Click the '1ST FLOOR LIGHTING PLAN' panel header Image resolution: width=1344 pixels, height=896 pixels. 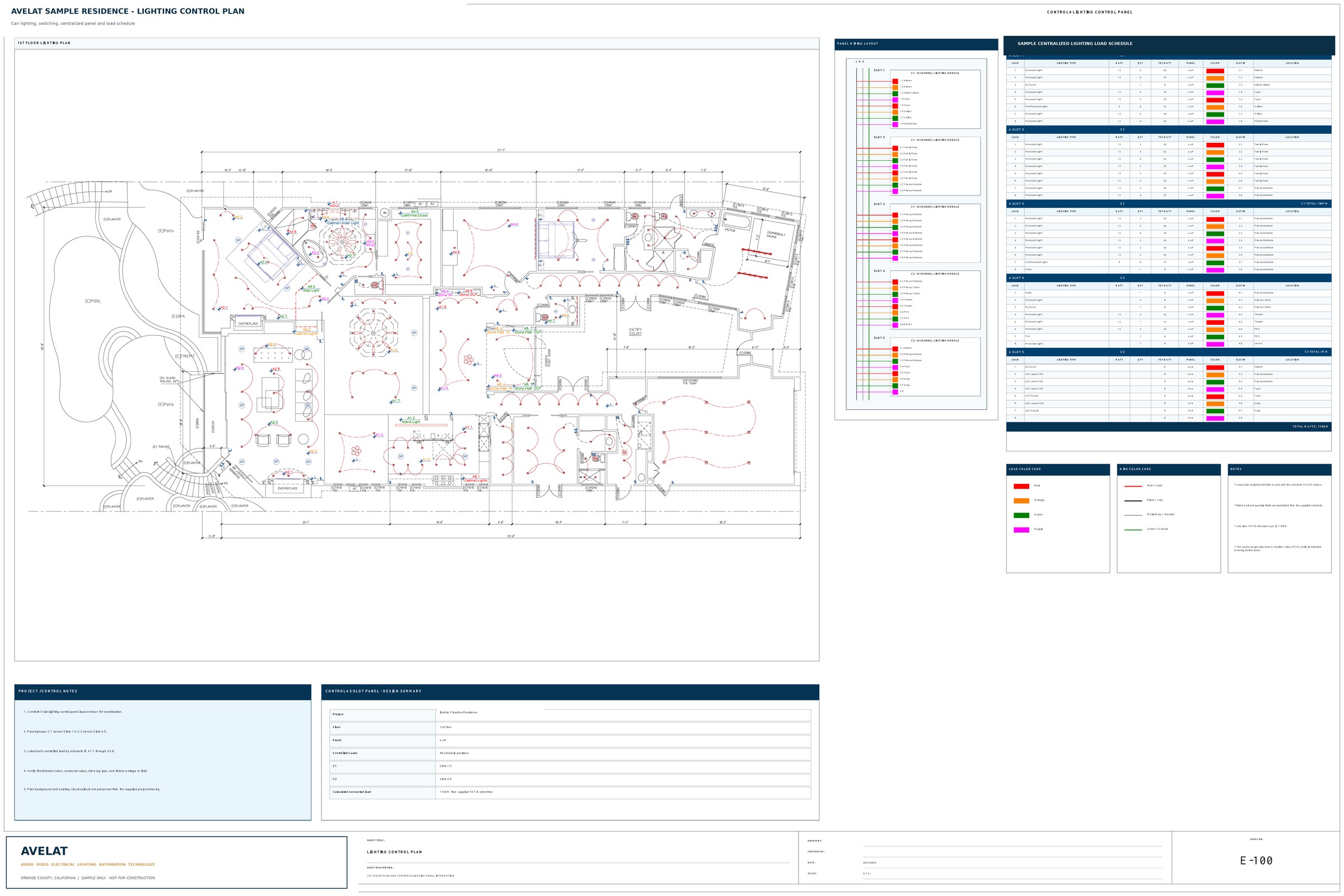[417, 44]
